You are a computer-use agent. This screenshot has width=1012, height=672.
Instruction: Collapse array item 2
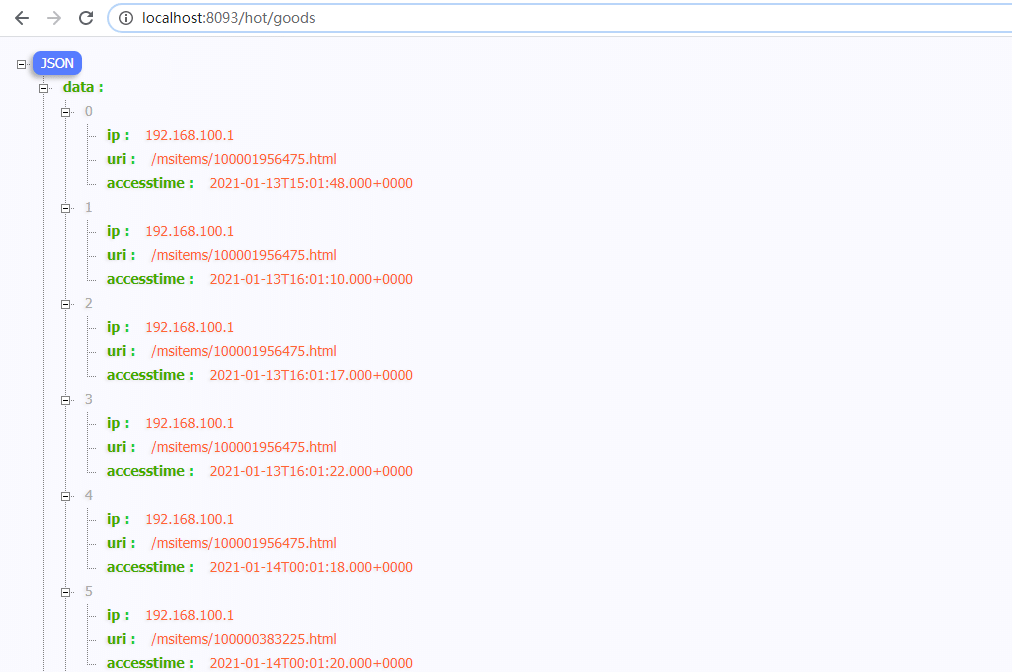tap(66, 304)
